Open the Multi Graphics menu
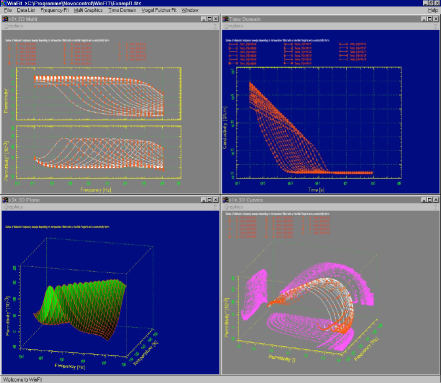441x383 pixels. [88, 10]
